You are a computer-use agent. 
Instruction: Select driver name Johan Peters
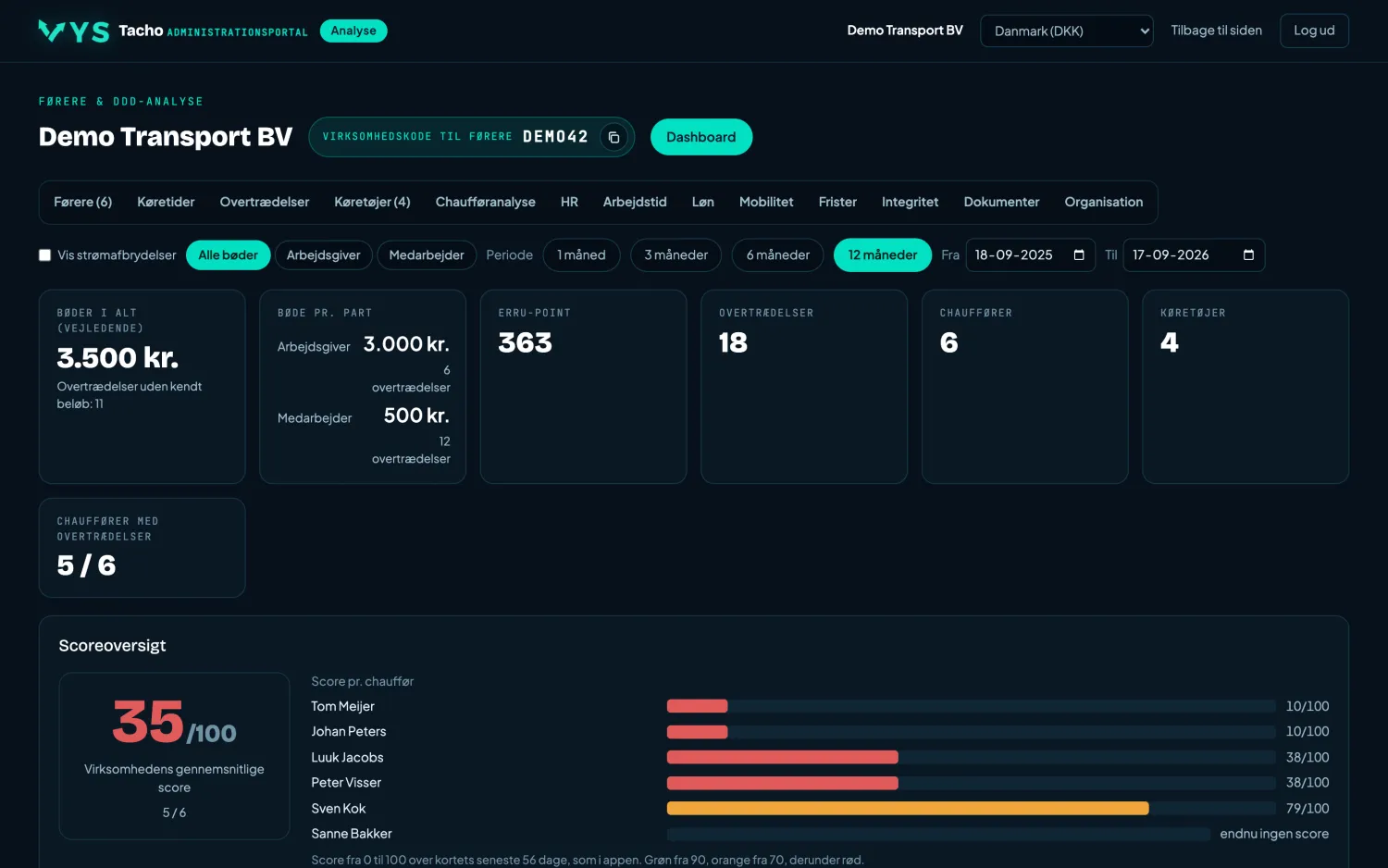[x=349, y=731]
